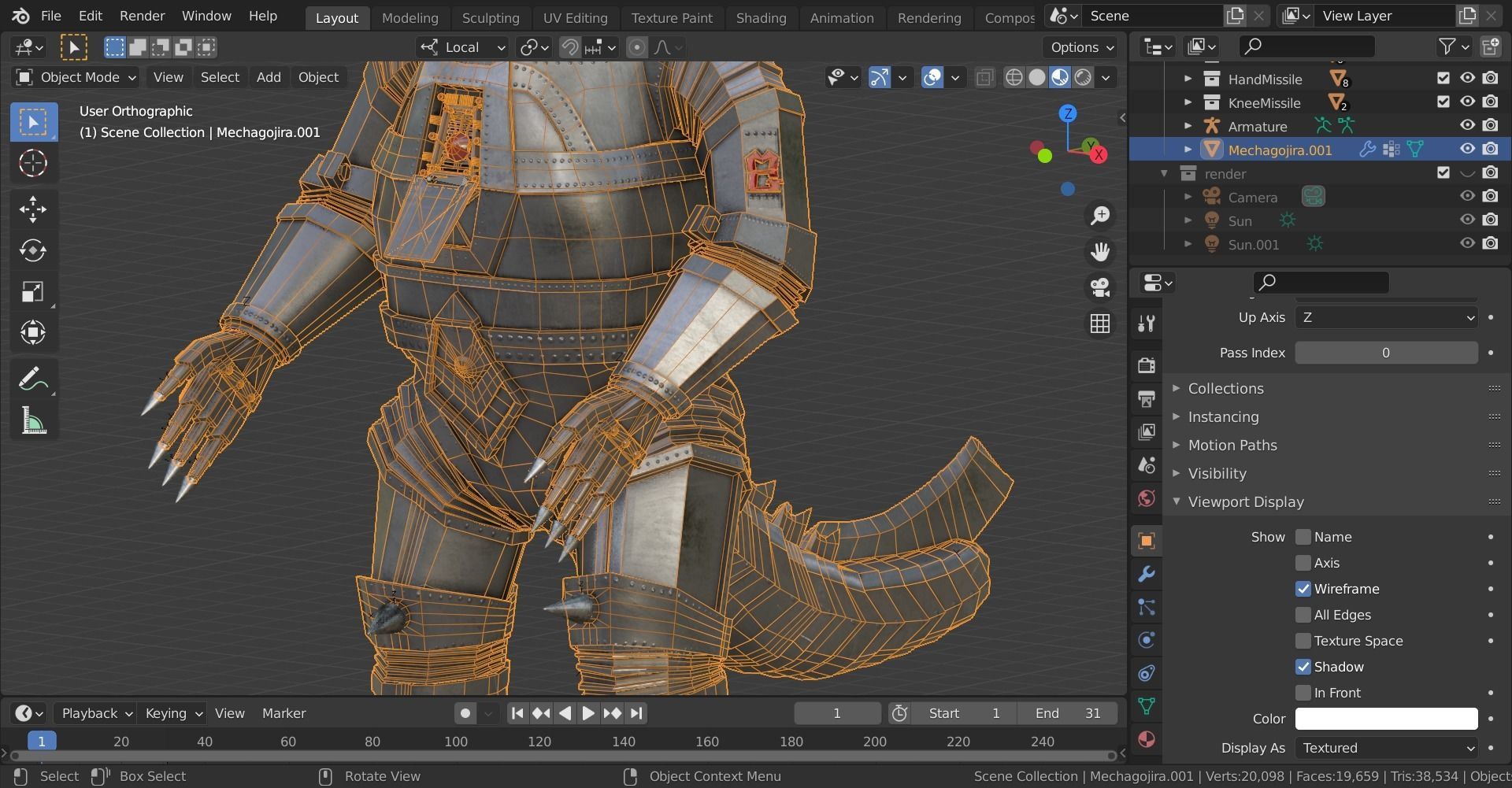This screenshot has height=788, width=1512.
Task: Open the Physics properties tab icon
Action: (1147, 640)
